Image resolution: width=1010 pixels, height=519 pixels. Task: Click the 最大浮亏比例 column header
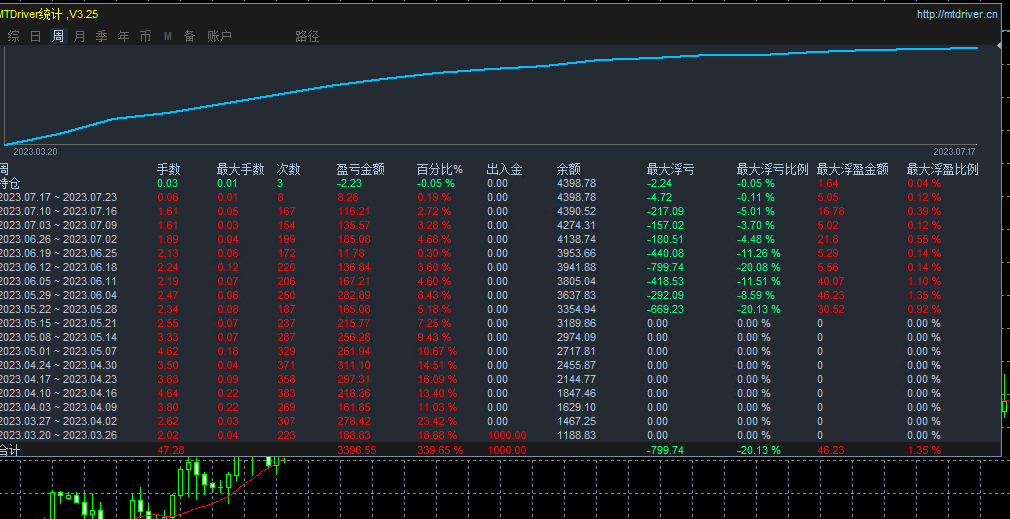(772, 169)
